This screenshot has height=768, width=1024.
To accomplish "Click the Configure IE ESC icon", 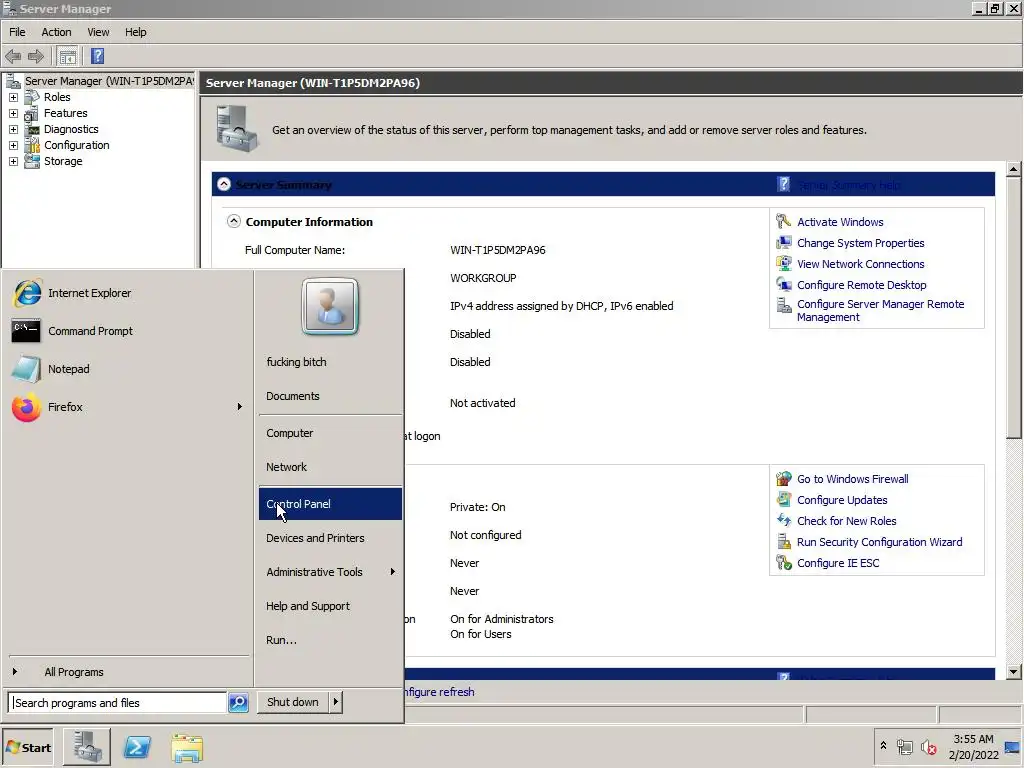I will (x=783, y=562).
